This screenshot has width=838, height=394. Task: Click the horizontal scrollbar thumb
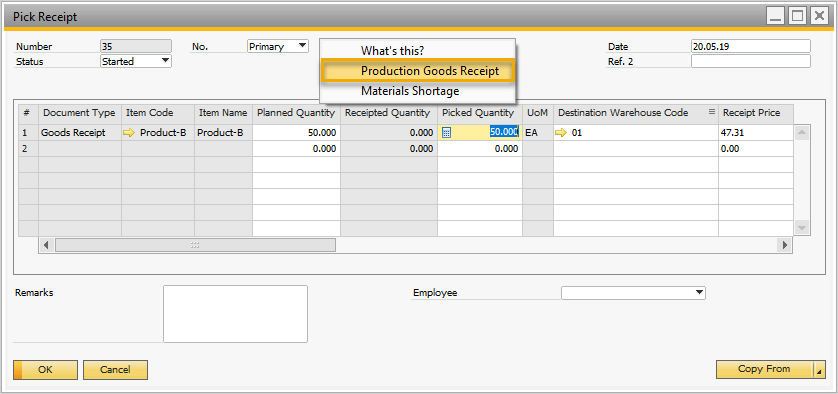pyautogui.click(x=195, y=245)
